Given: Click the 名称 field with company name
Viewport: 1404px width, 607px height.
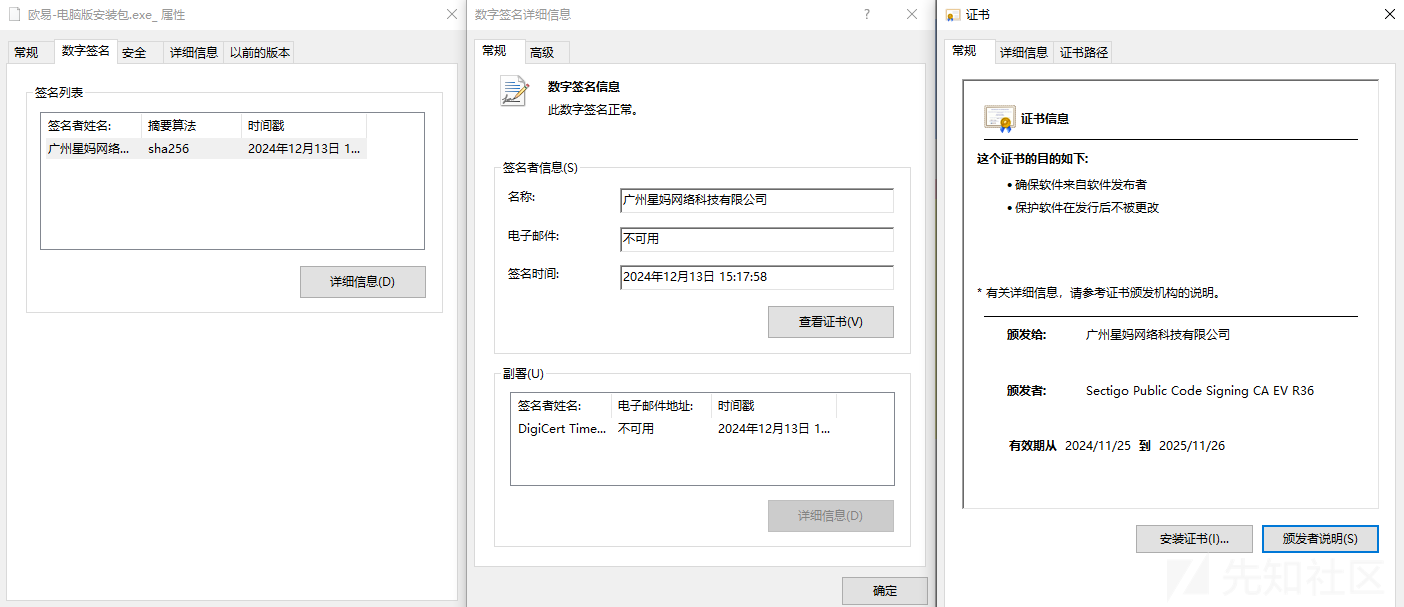Looking at the screenshot, I should tap(757, 200).
